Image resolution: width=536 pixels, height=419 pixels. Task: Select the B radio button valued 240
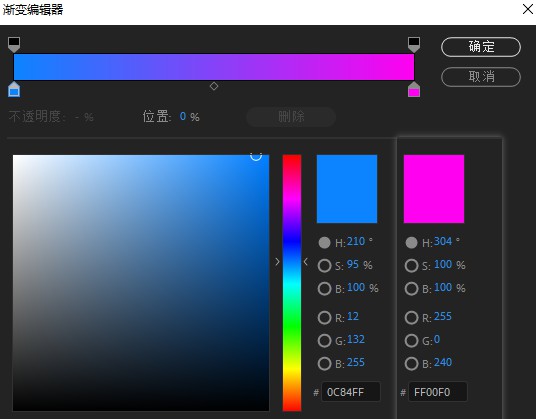[411, 364]
